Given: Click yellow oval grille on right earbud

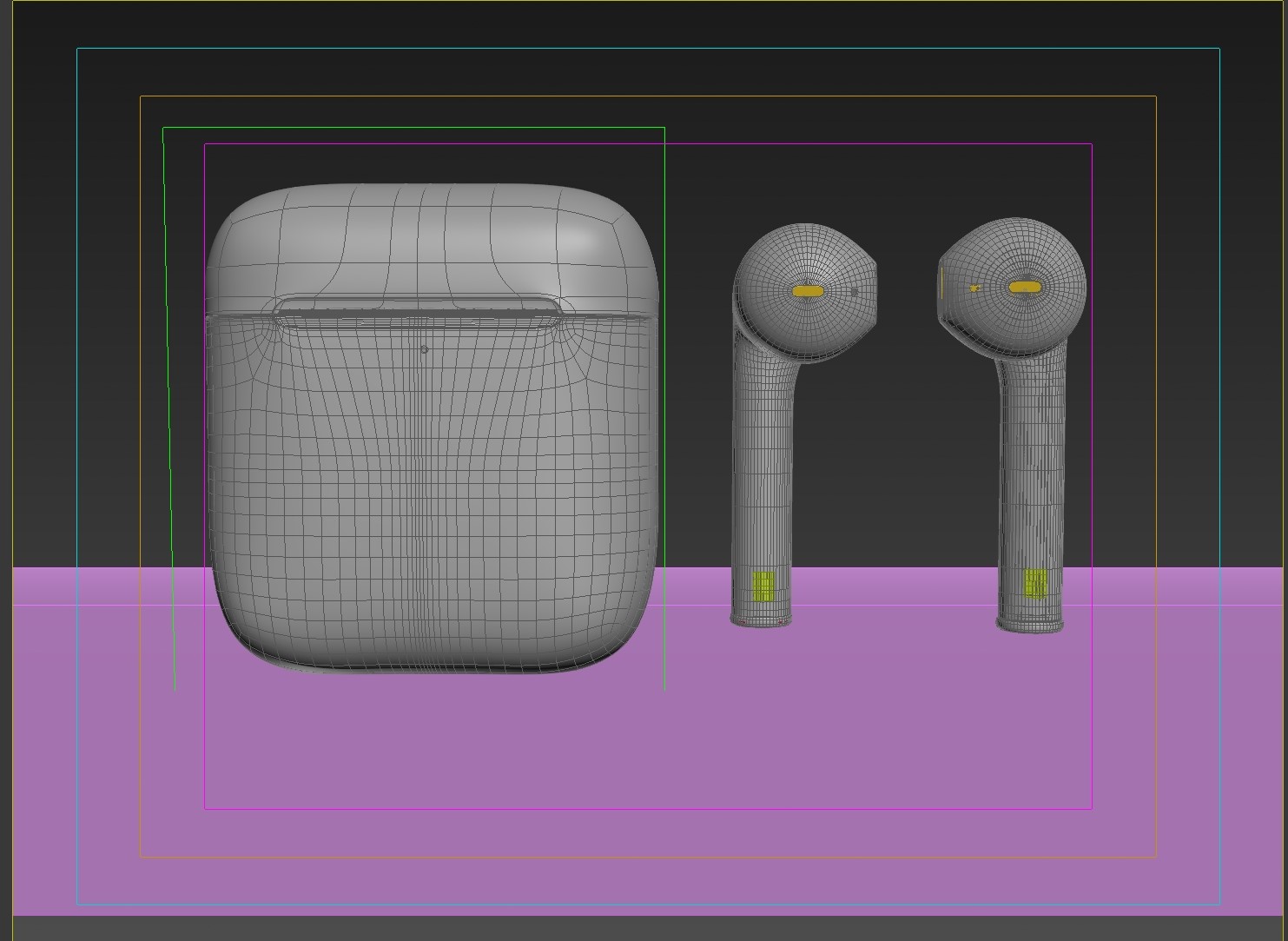Looking at the screenshot, I should [x=1025, y=287].
